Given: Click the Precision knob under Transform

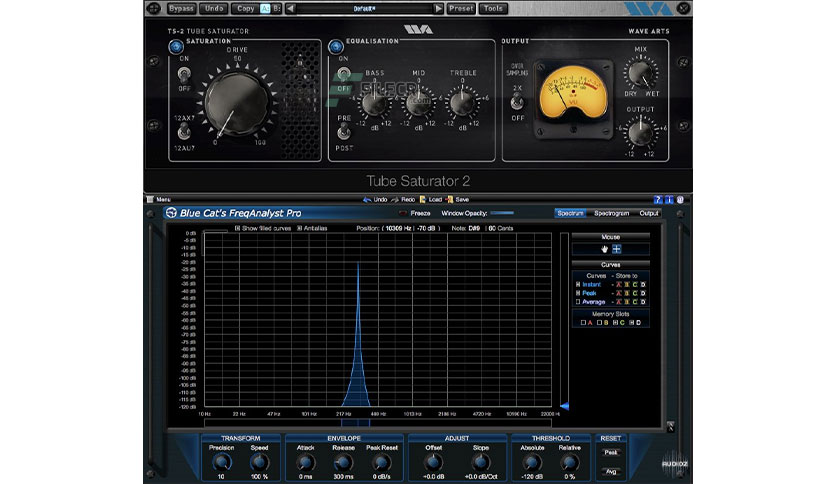Looking at the screenshot, I should click(221, 463).
